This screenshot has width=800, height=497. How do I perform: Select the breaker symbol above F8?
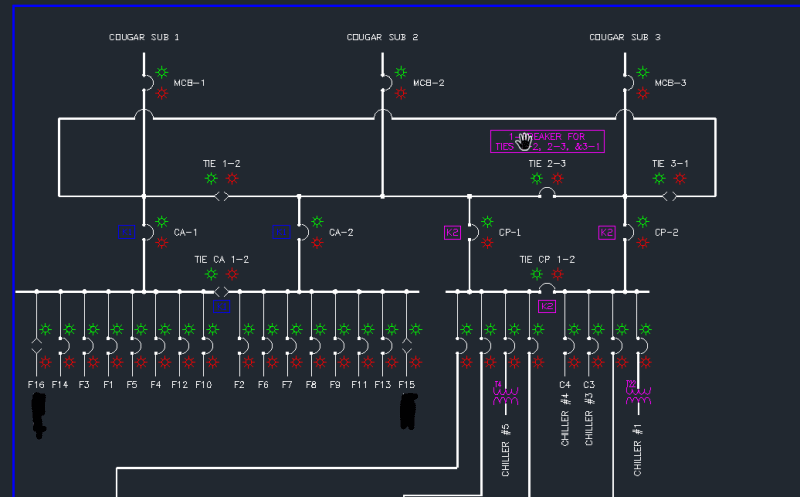[315, 346]
